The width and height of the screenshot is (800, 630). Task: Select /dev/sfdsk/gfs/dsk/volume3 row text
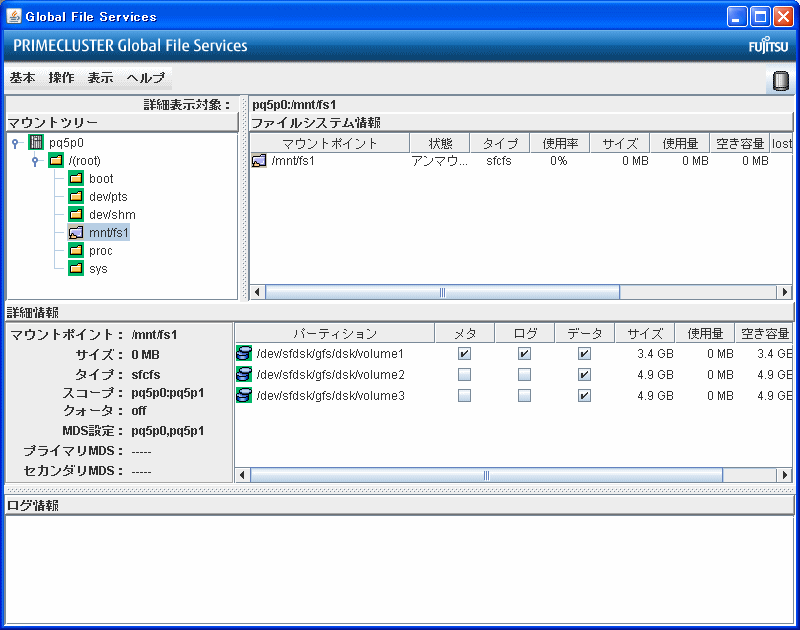click(x=331, y=395)
